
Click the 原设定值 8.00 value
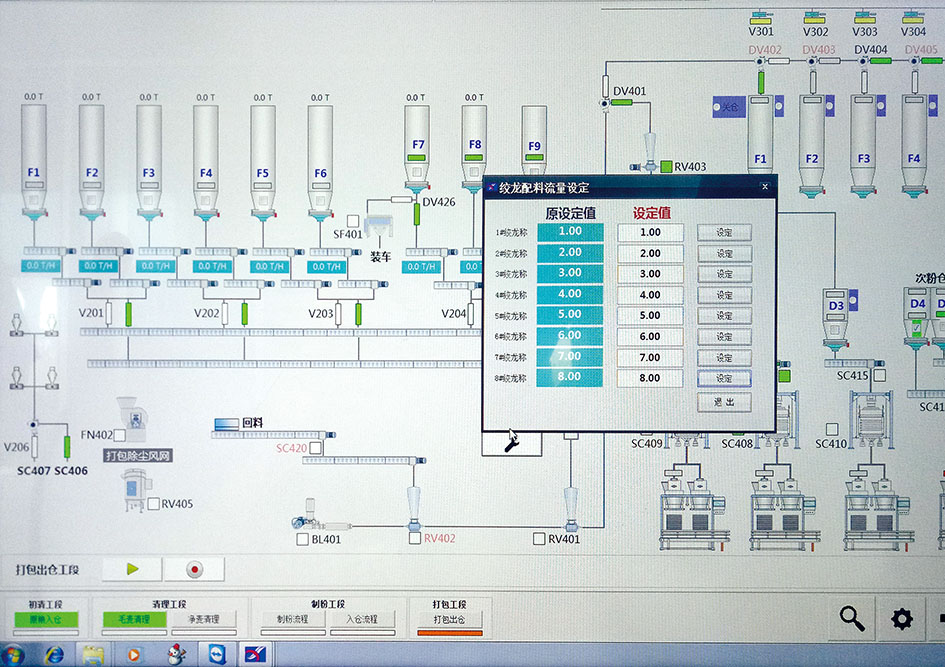click(x=570, y=377)
